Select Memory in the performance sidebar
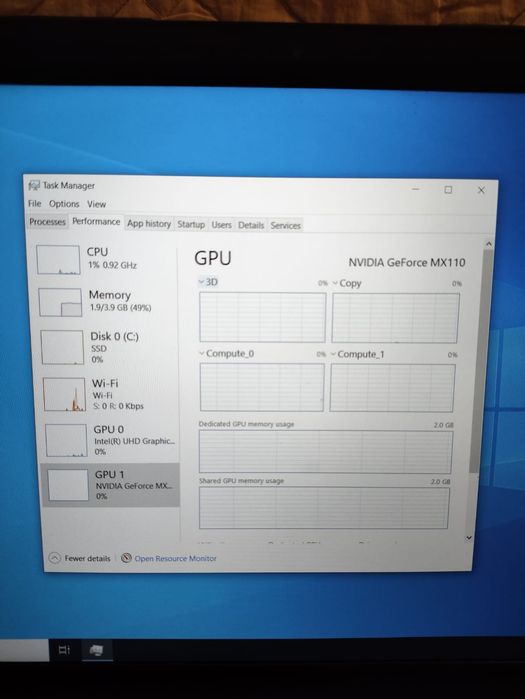 point(107,301)
